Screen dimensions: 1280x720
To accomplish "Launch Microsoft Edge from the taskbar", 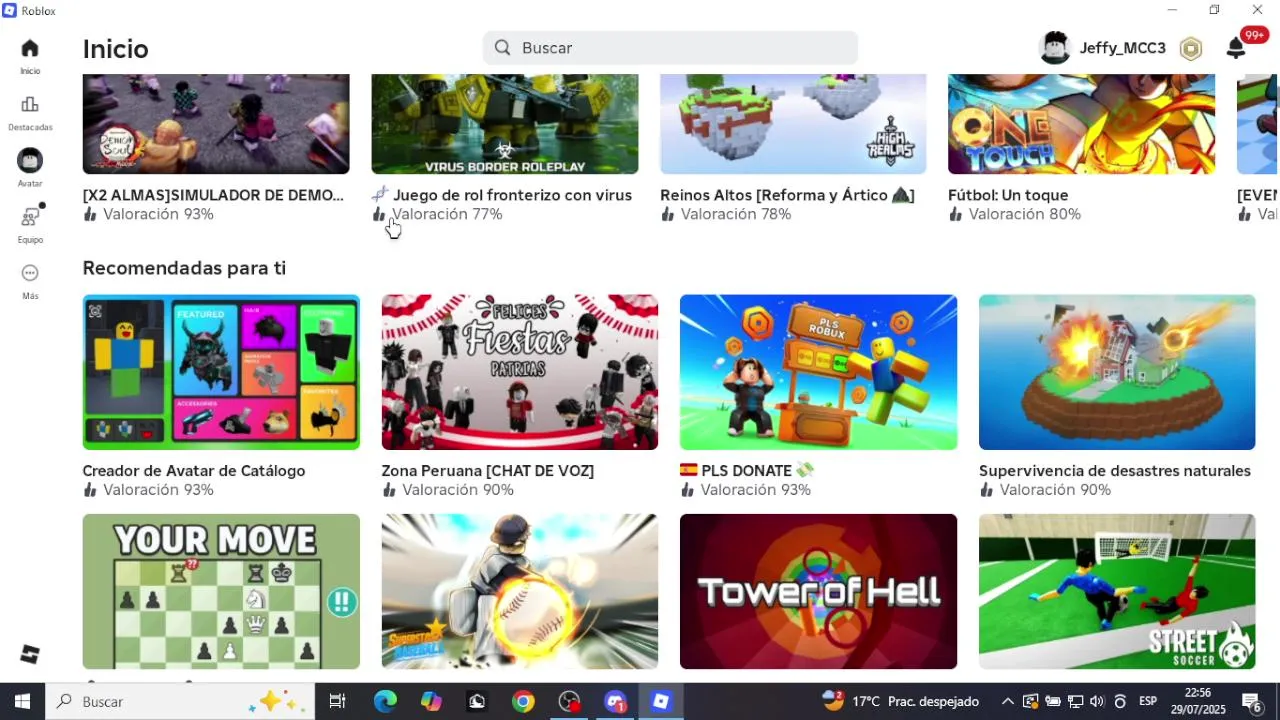I will coord(385,702).
